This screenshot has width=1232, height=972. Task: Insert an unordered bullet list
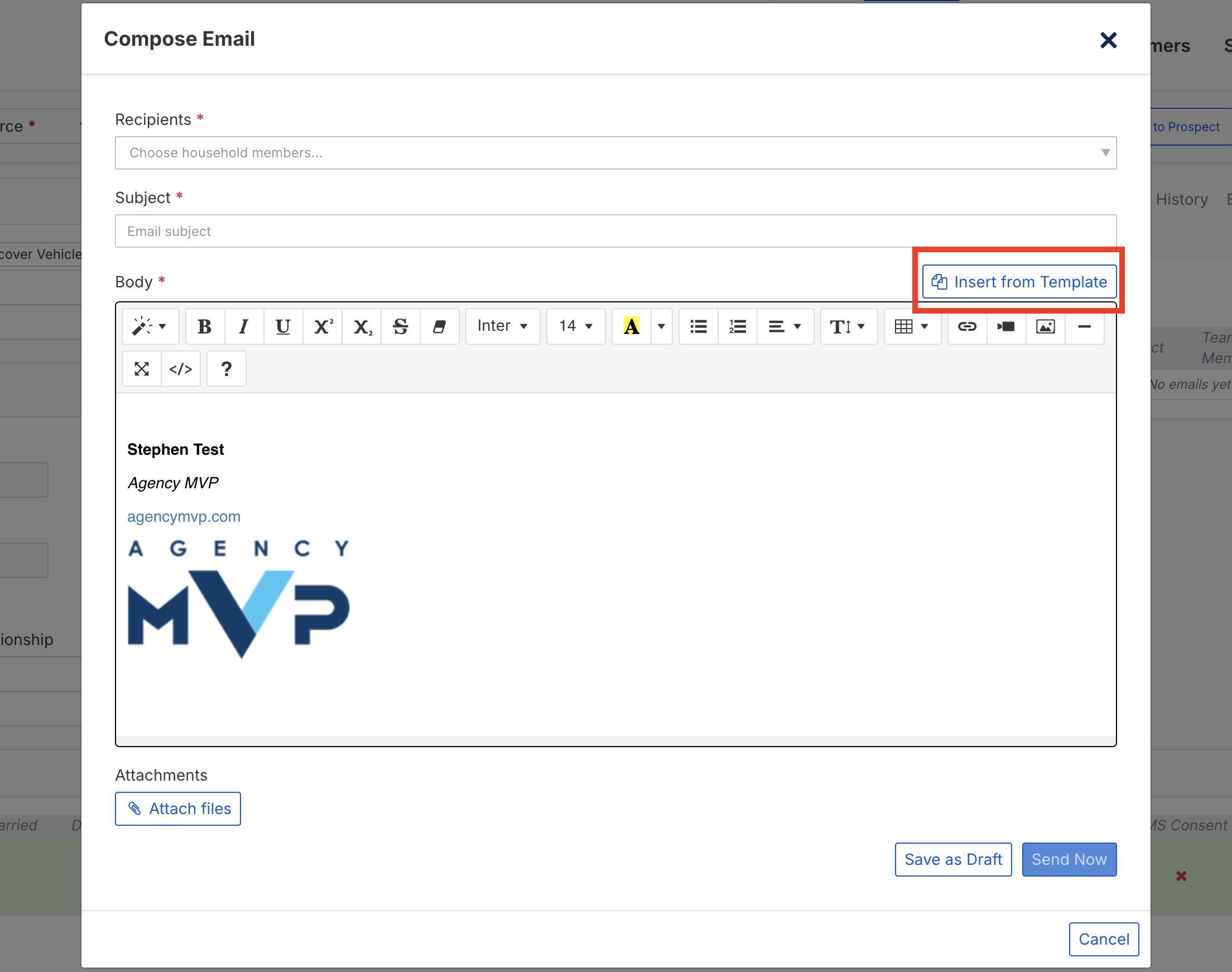tap(699, 326)
